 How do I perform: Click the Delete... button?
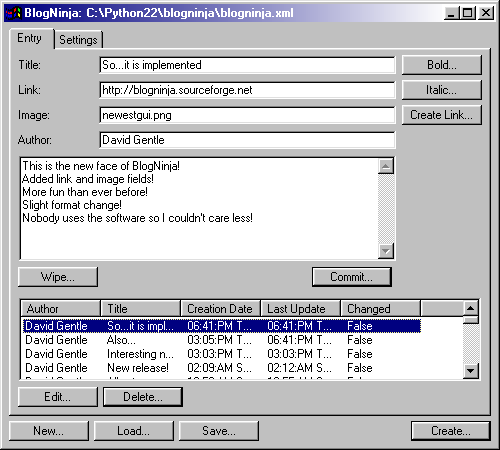pyautogui.click(x=143, y=397)
